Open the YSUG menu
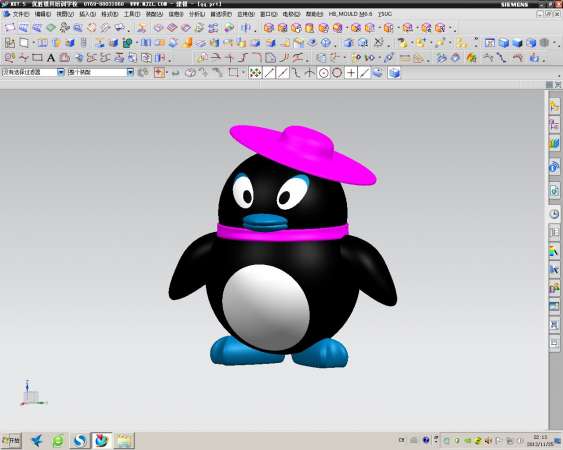 pos(385,14)
